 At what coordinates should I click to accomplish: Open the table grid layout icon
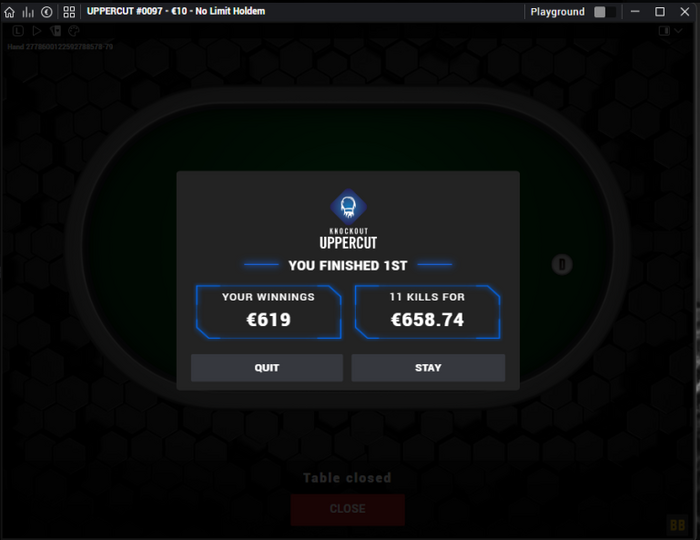(69, 12)
